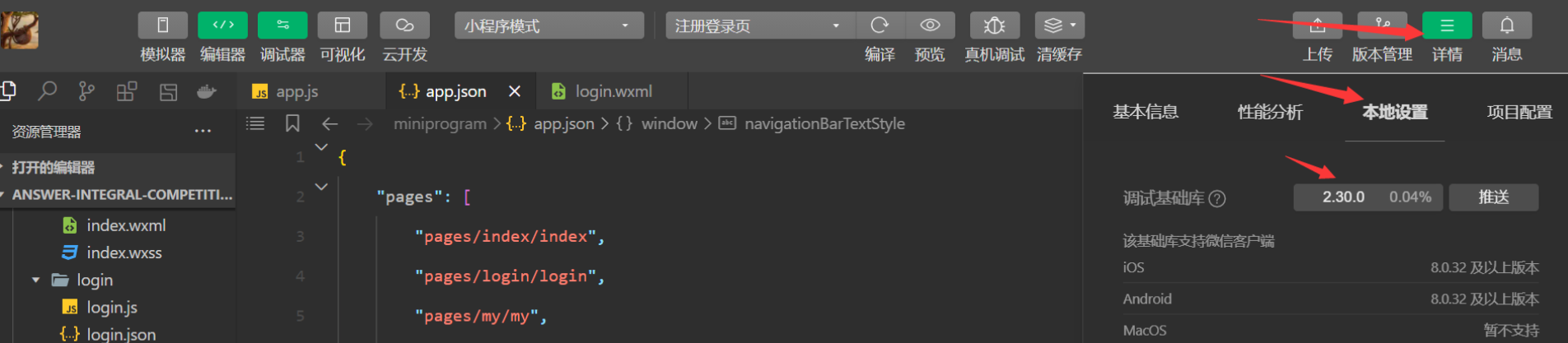Image resolution: width=1568 pixels, height=343 pixels.
Task: Click the 编译 compile refresh icon
Action: tap(880, 25)
